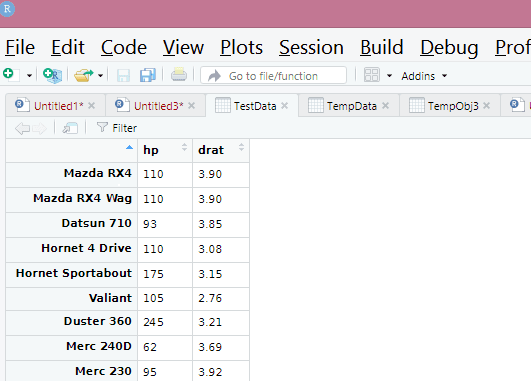Select the Merc 230 row name
Viewport: 531px width, 381px height.
(103, 371)
